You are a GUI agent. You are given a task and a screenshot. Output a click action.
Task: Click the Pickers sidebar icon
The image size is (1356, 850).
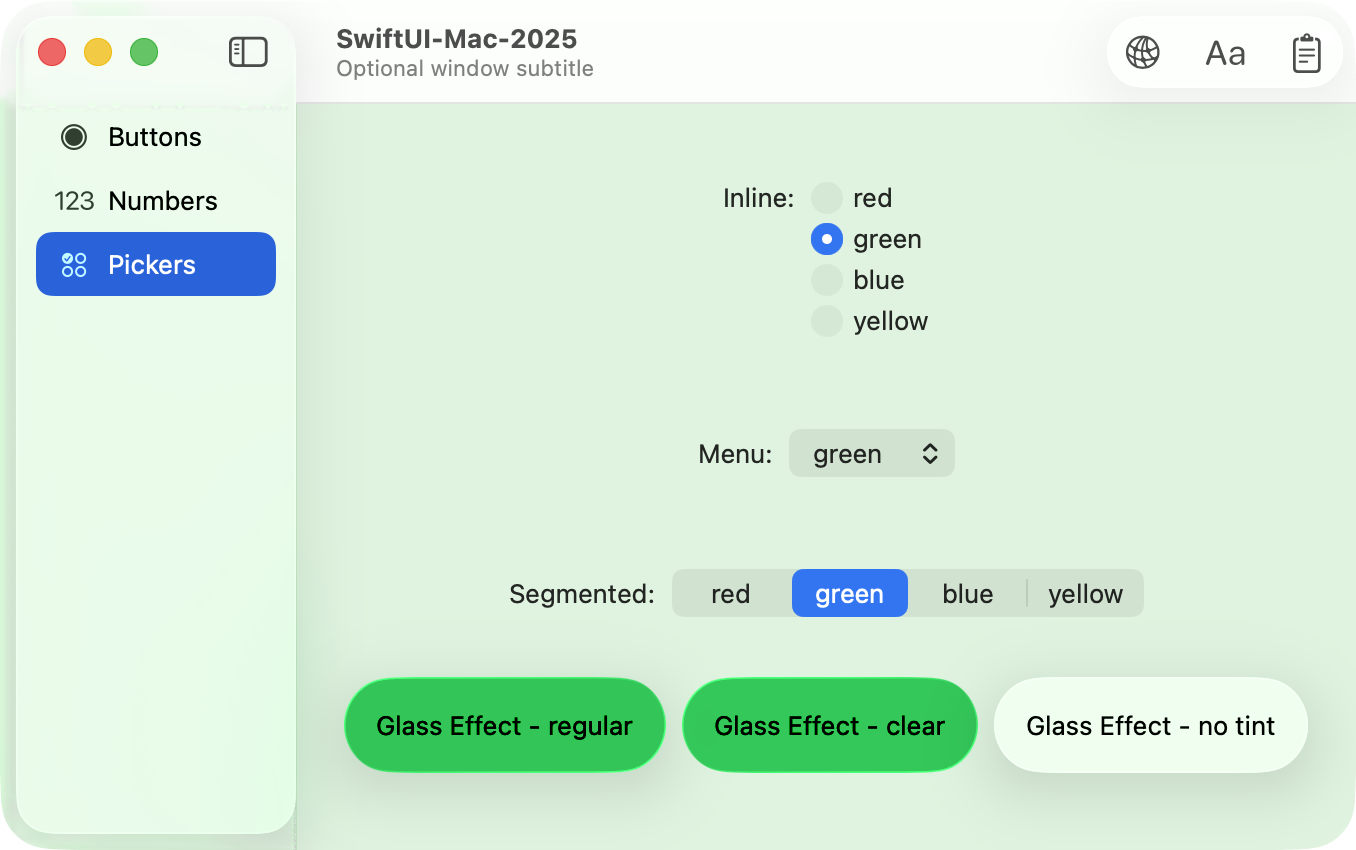click(74, 265)
